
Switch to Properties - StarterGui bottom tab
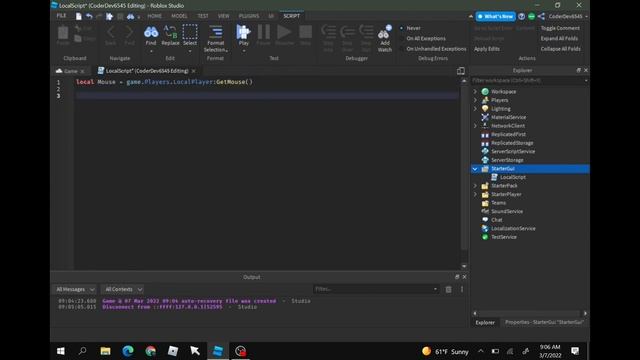[544, 322]
